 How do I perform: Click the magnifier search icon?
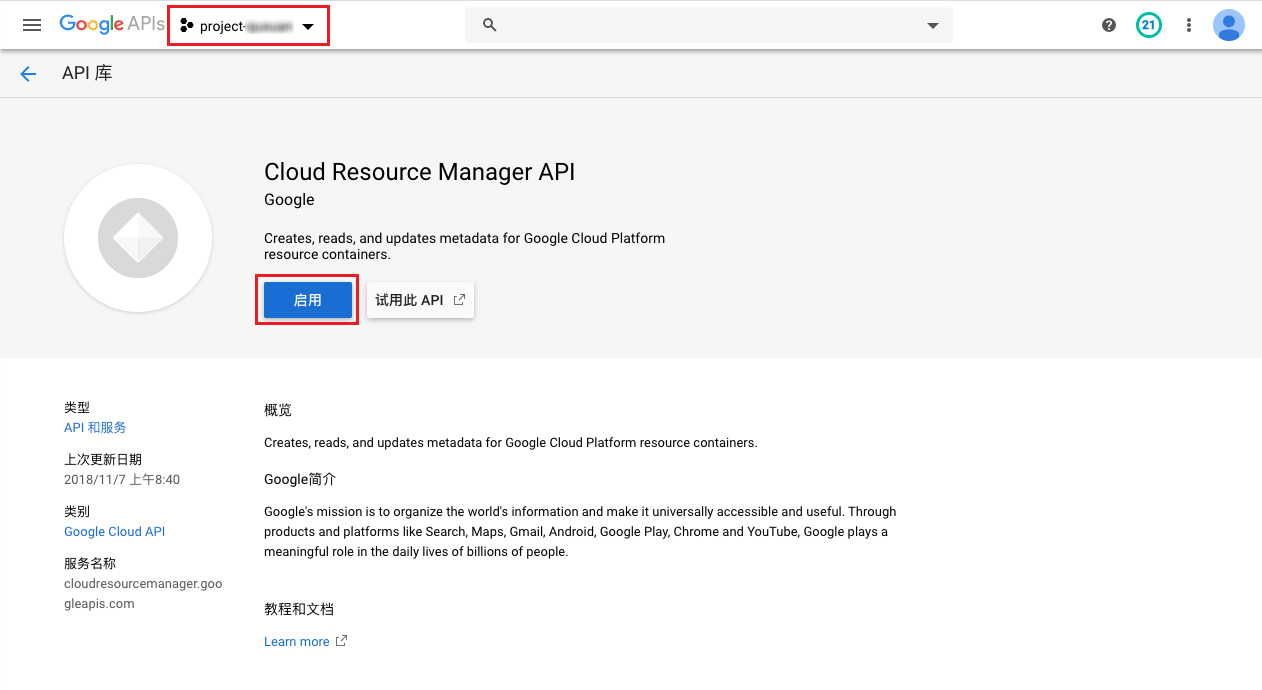[490, 25]
